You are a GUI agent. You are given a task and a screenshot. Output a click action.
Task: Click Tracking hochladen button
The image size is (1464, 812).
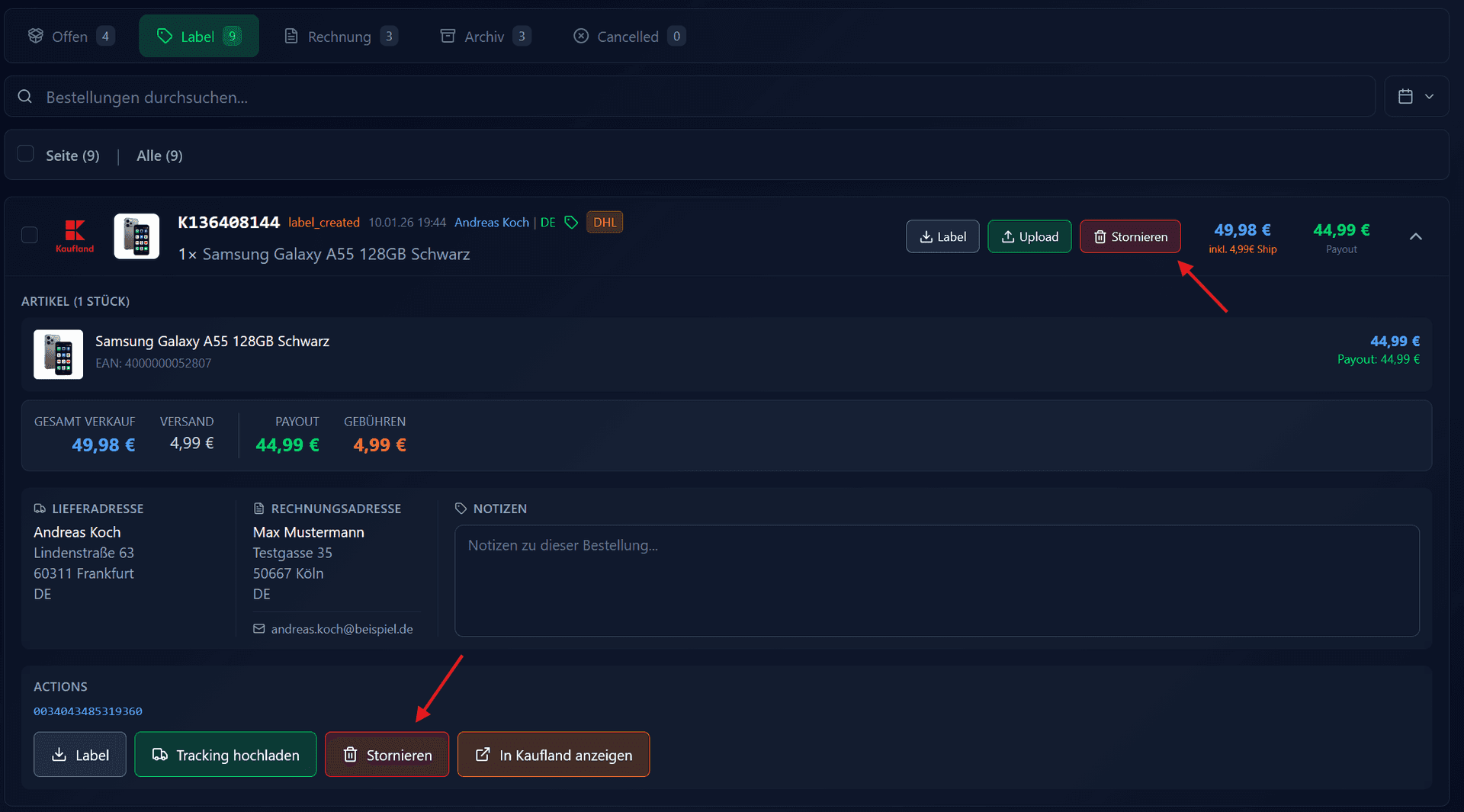tap(226, 755)
